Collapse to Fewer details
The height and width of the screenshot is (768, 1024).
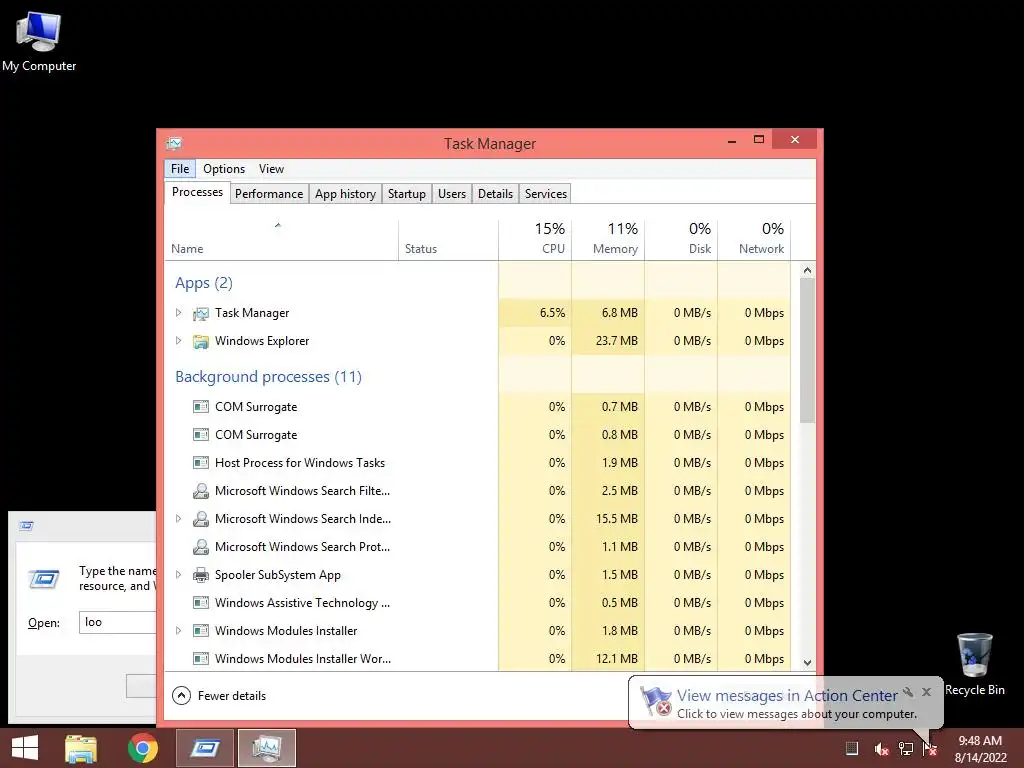pos(219,696)
